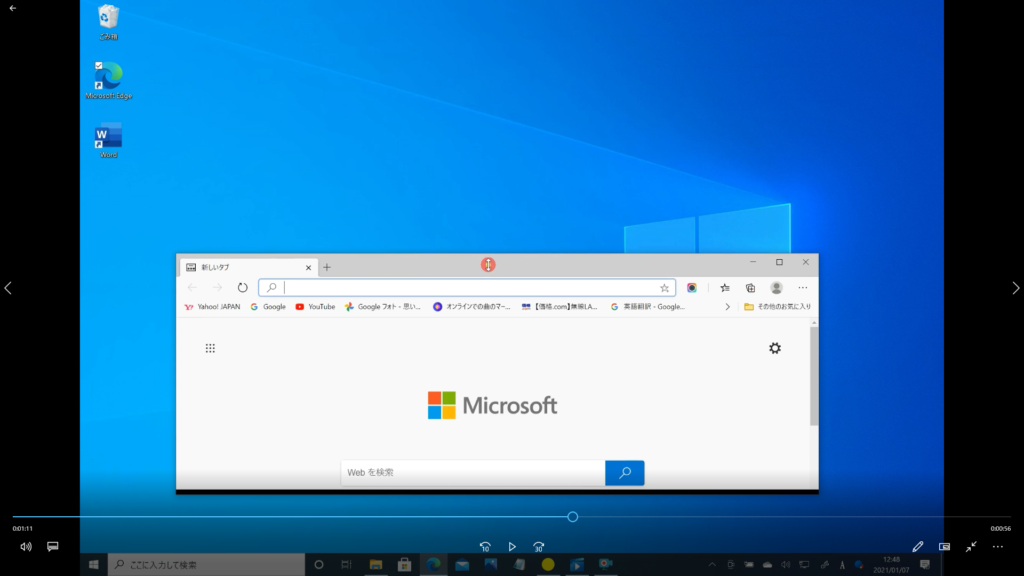The image size is (1024, 576).
Task: Exit full screen mode
Action: [x=971, y=547]
